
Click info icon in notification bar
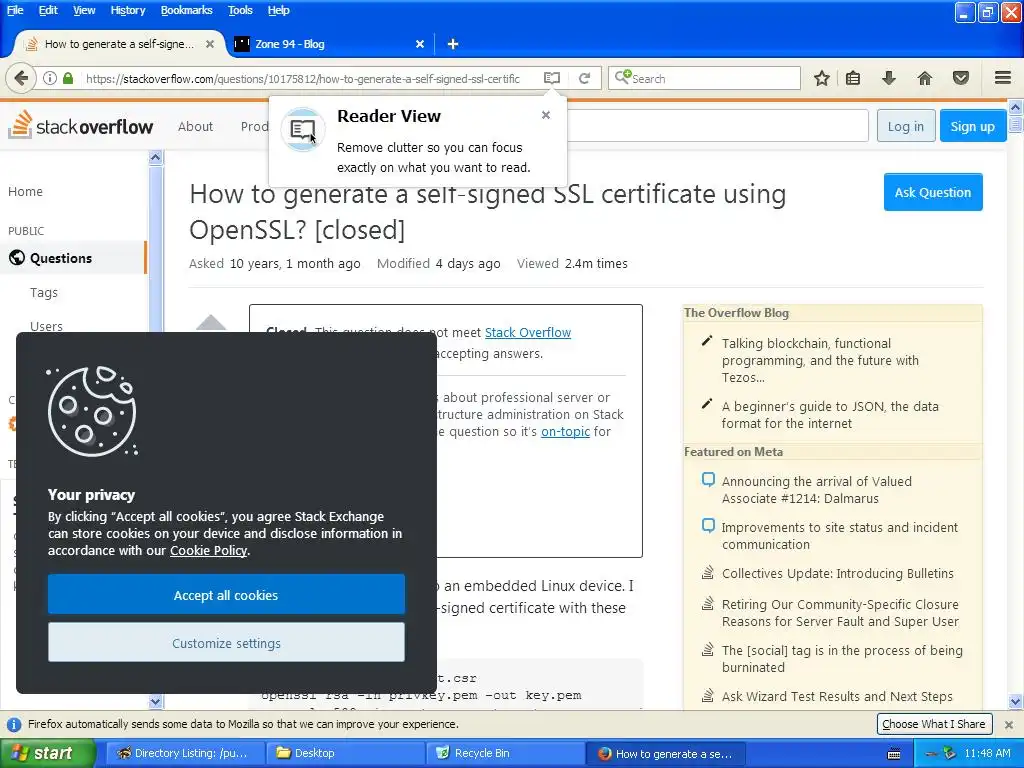[x=13, y=724]
